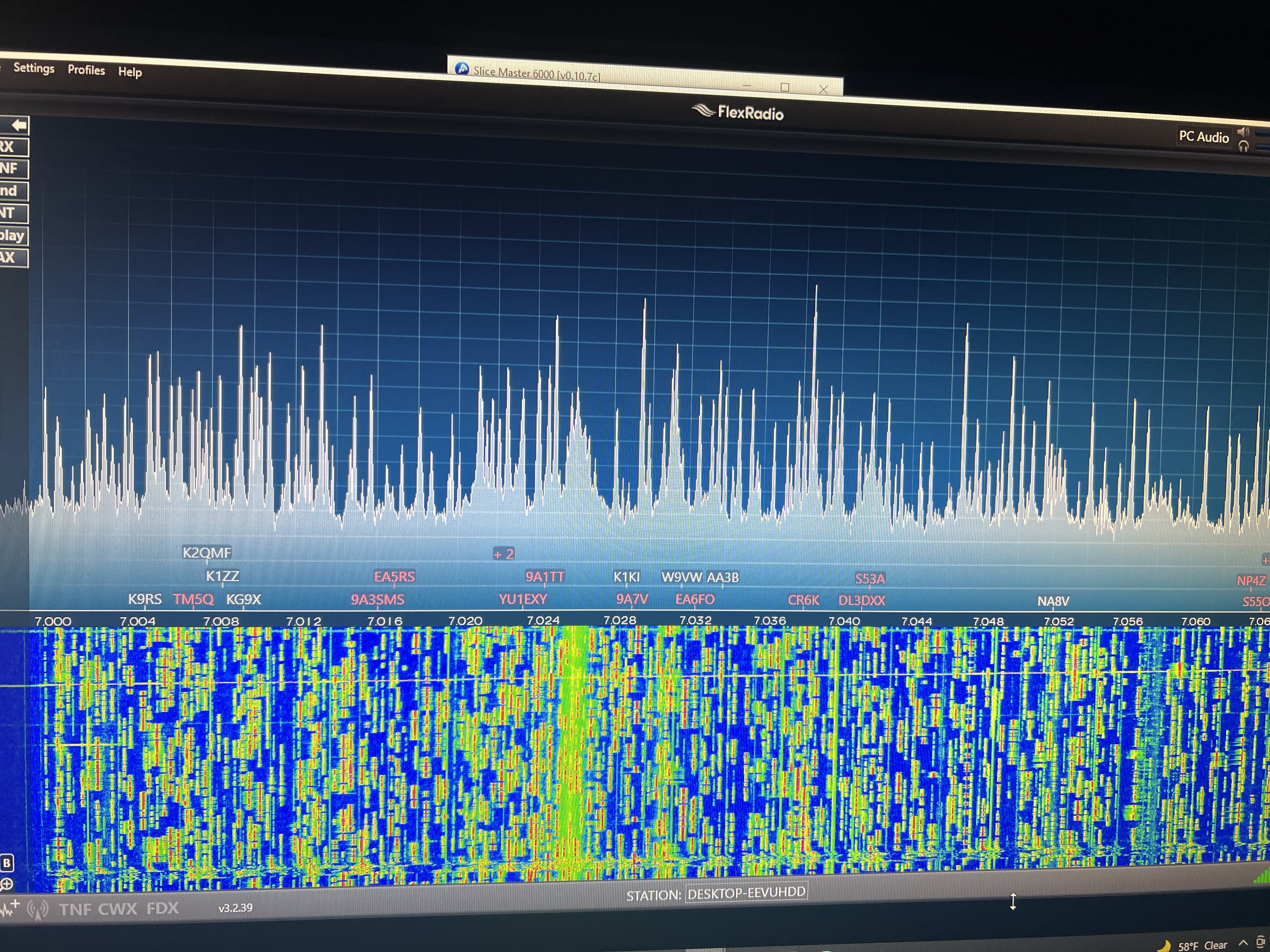Click the headphones icon below the speaker

[1244, 147]
